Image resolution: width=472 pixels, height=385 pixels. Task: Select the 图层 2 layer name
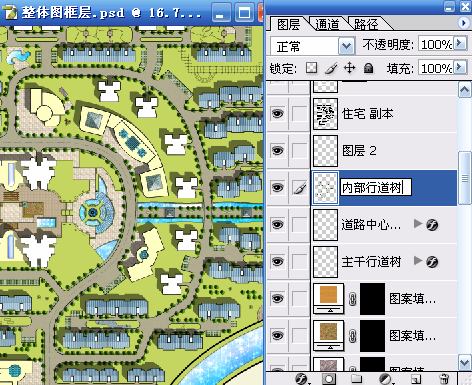359,151
